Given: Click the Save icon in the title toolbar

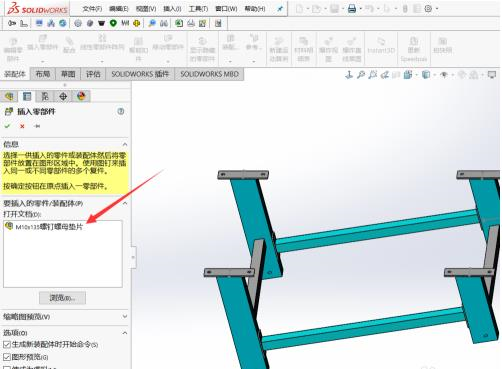Looking at the screenshot, I should tap(334, 9).
